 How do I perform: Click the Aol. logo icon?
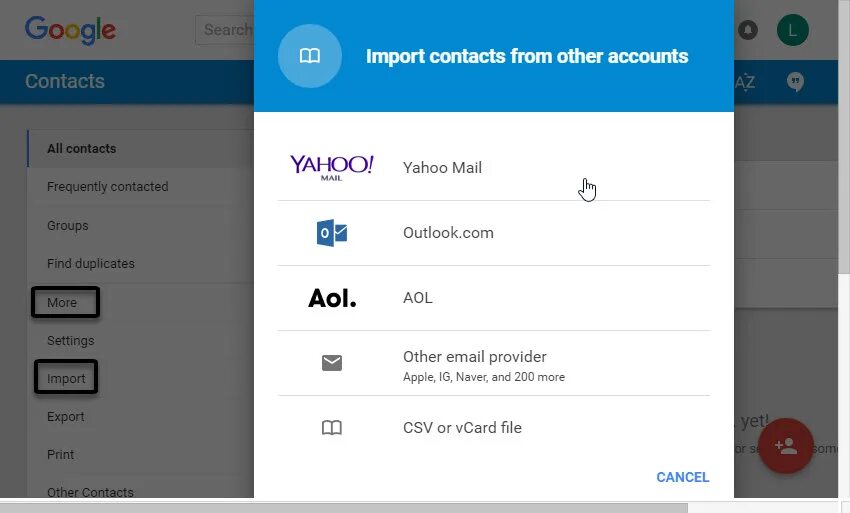pos(331,298)
